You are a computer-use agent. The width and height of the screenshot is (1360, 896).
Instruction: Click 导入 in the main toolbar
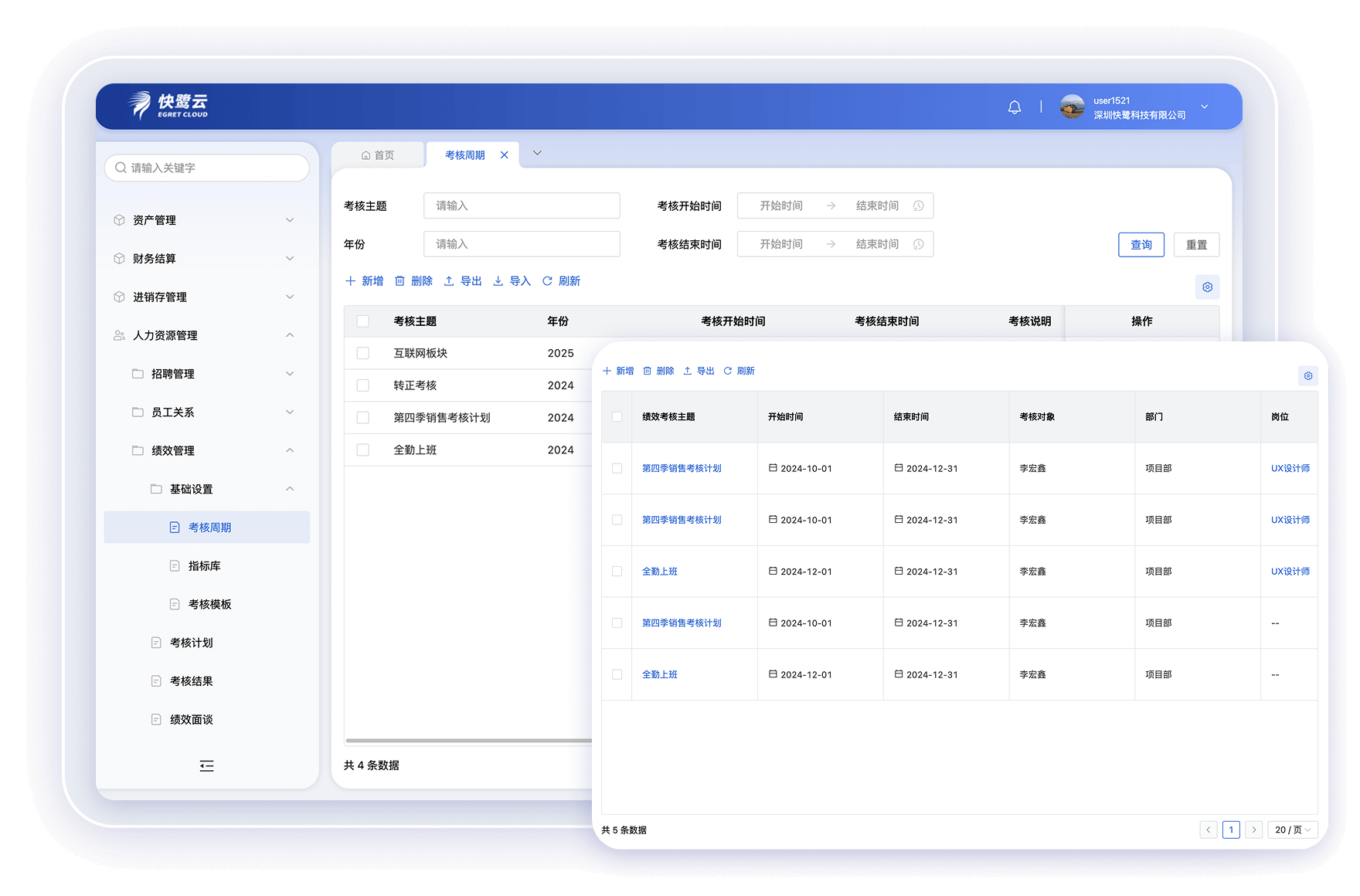pyautogui.click(x=512, y=281)
